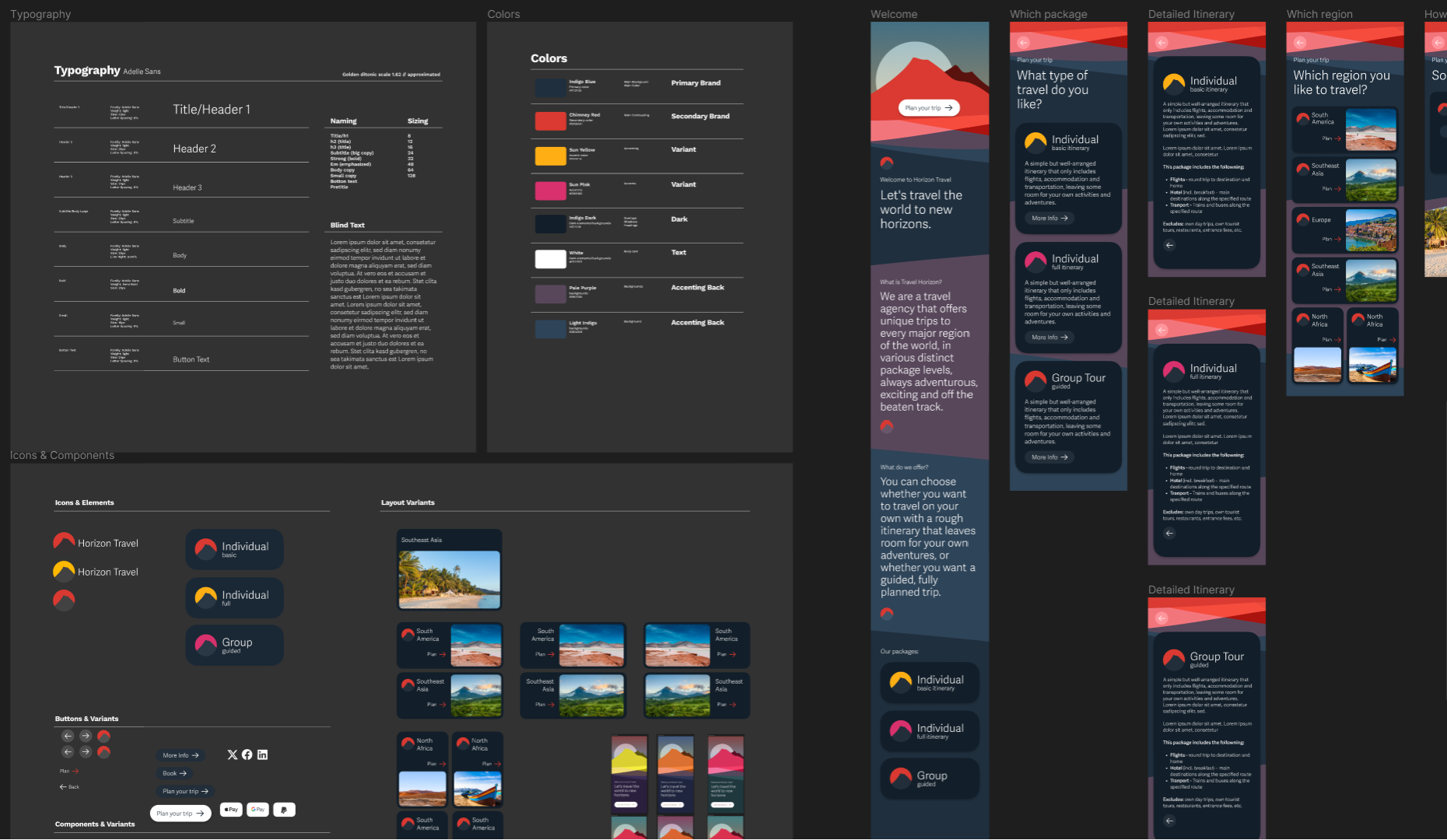The height and width of the screenshot is (840, 1447).
Task: Select the 'Adelle Sans' font name text
Action: [142, 72]
